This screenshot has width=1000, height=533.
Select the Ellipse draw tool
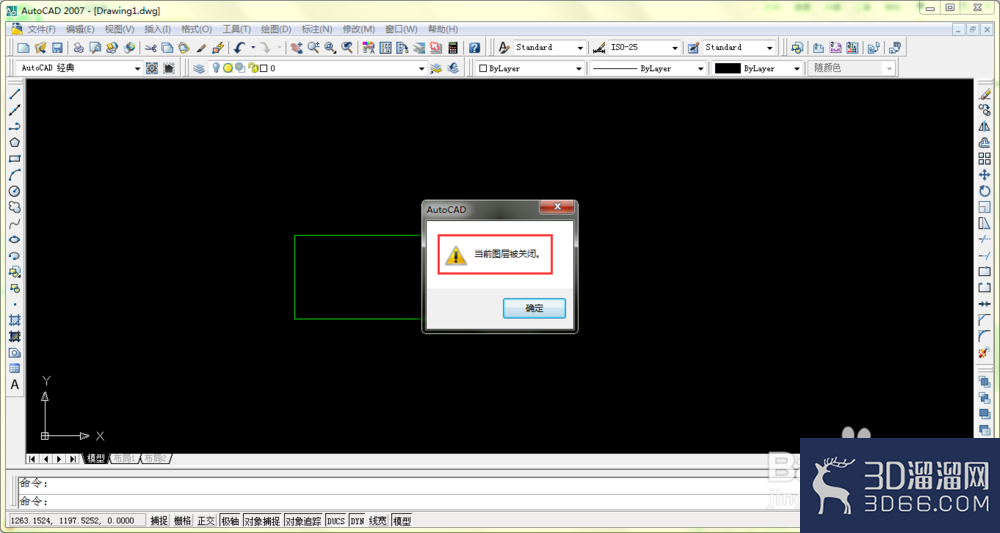[x=15, y=240]
